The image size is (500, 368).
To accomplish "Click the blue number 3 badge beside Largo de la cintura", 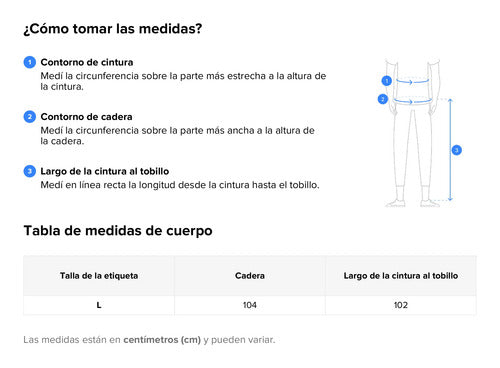I will (x=30, y=171).
